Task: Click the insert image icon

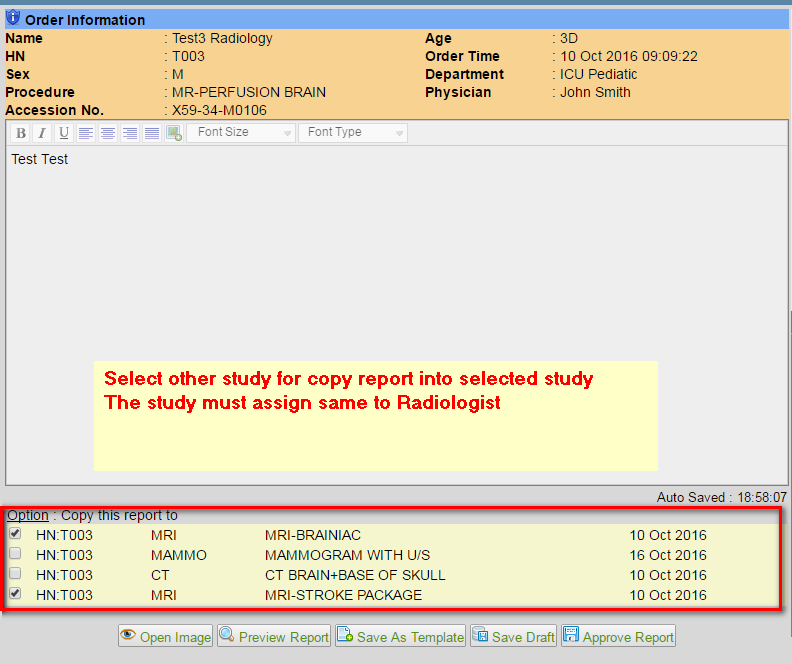Action: pos(174,133)
